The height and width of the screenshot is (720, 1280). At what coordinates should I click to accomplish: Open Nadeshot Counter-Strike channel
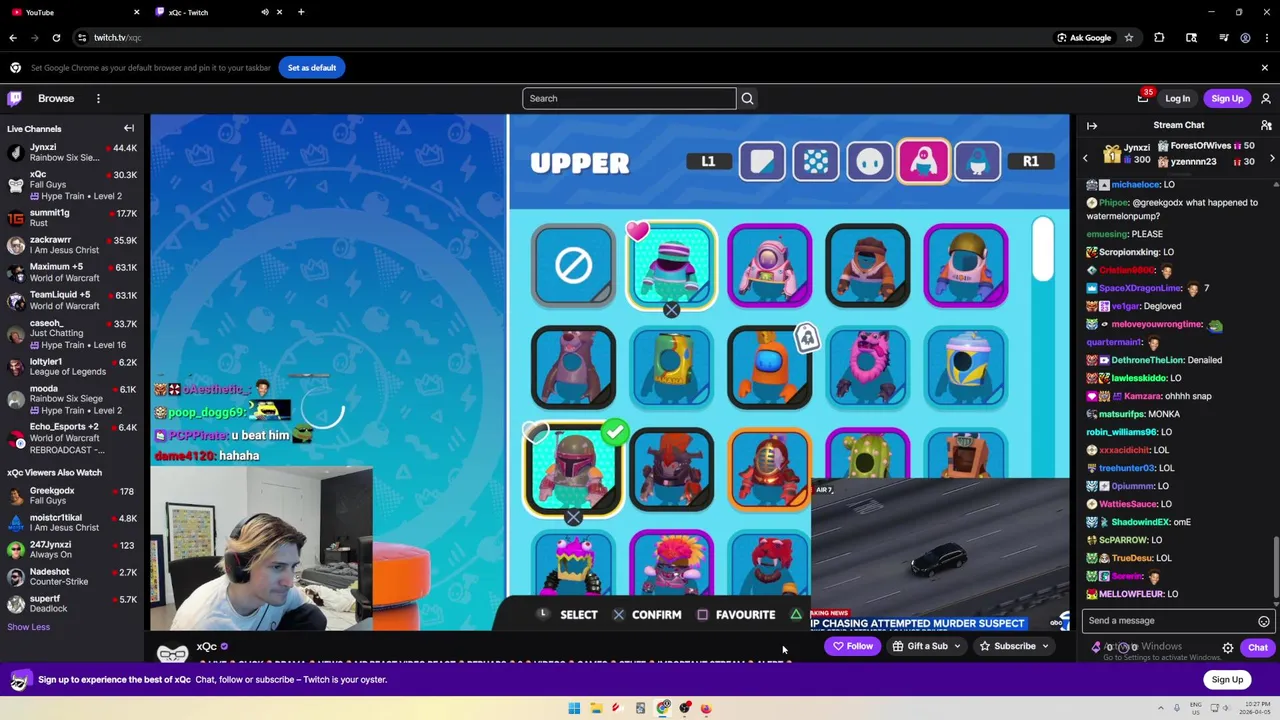click(x=72, y=577)
